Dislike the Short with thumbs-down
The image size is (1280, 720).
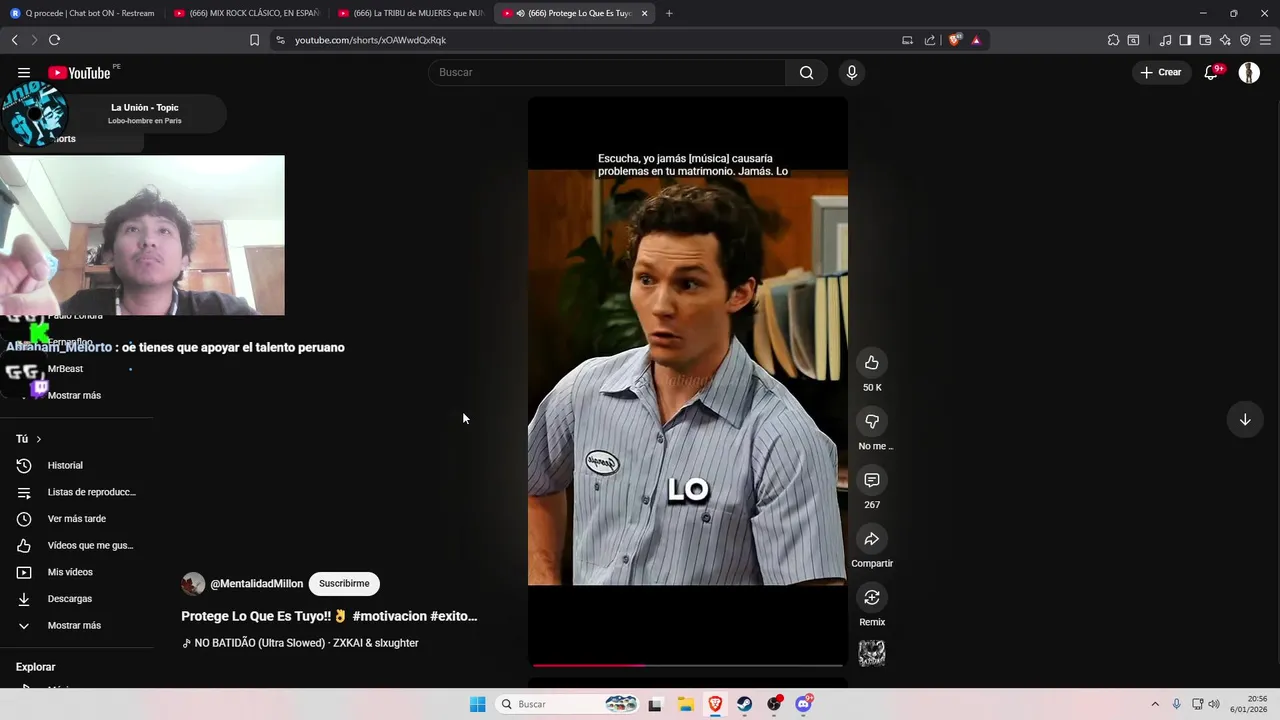click(872, 421)
